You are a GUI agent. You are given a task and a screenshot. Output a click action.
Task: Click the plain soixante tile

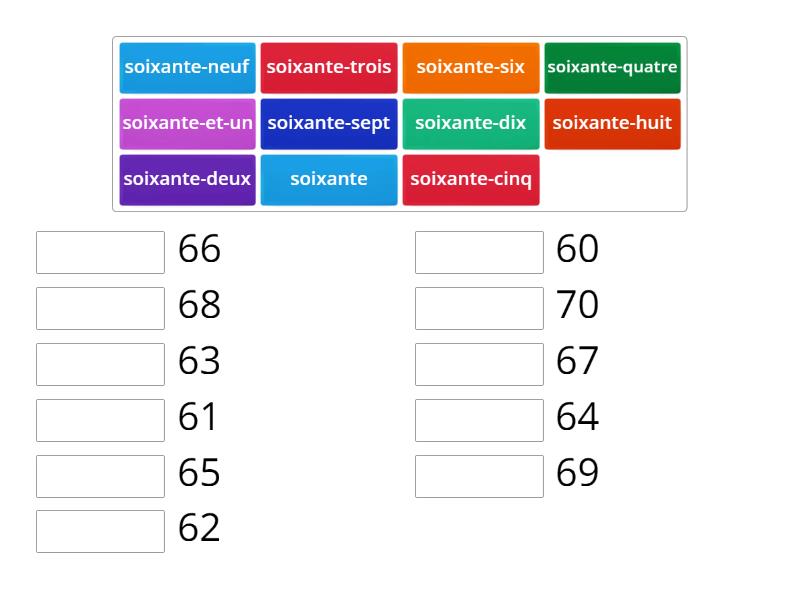(x=329, y=180)
